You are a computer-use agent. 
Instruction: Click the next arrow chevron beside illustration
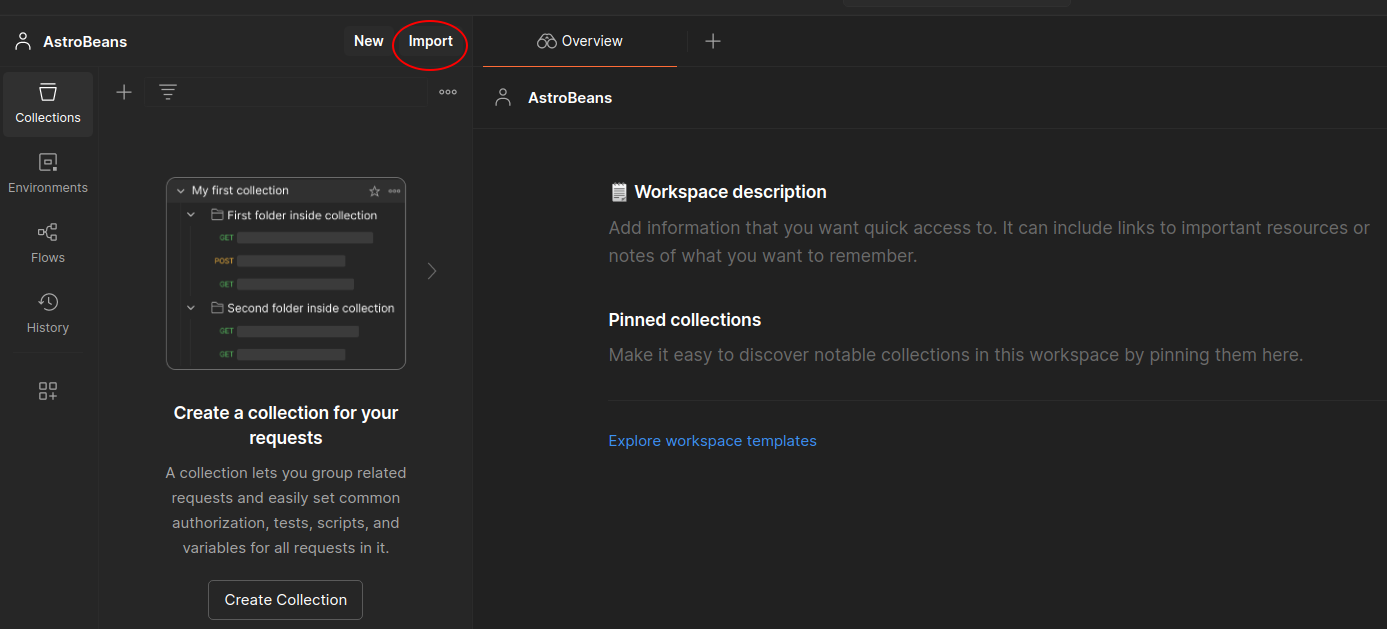click(432, 271)
